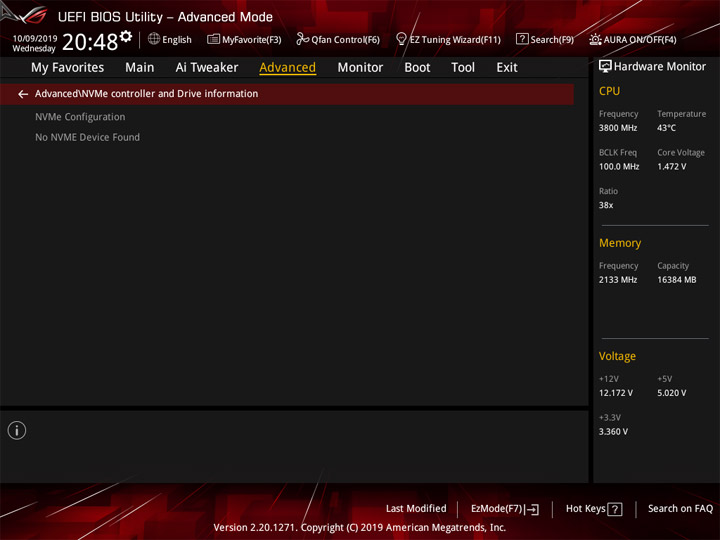720x540 pixels.
Task: Click the info circle icon
Action: (x=17, y=430)
